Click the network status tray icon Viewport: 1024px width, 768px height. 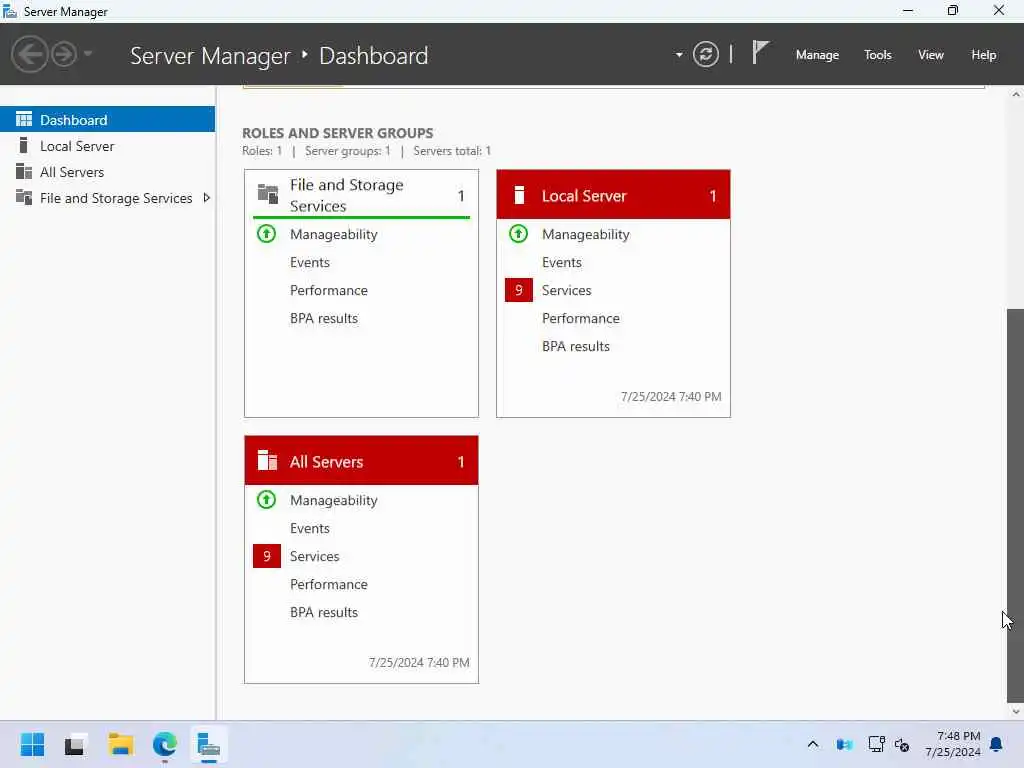tap(876, 744)
